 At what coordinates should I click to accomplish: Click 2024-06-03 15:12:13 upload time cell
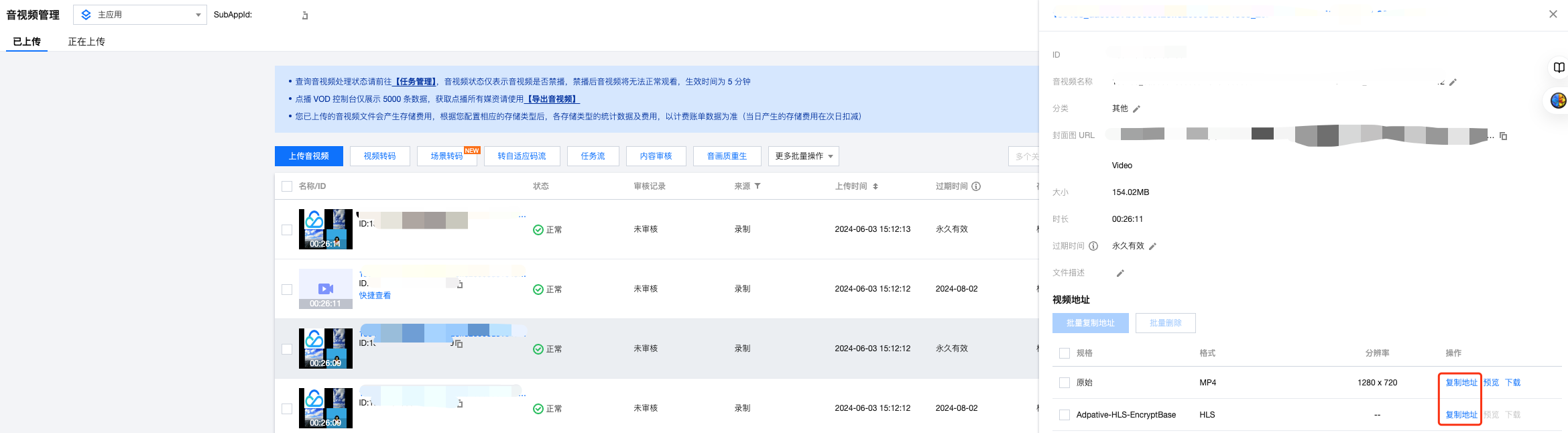tap(873, 229)
